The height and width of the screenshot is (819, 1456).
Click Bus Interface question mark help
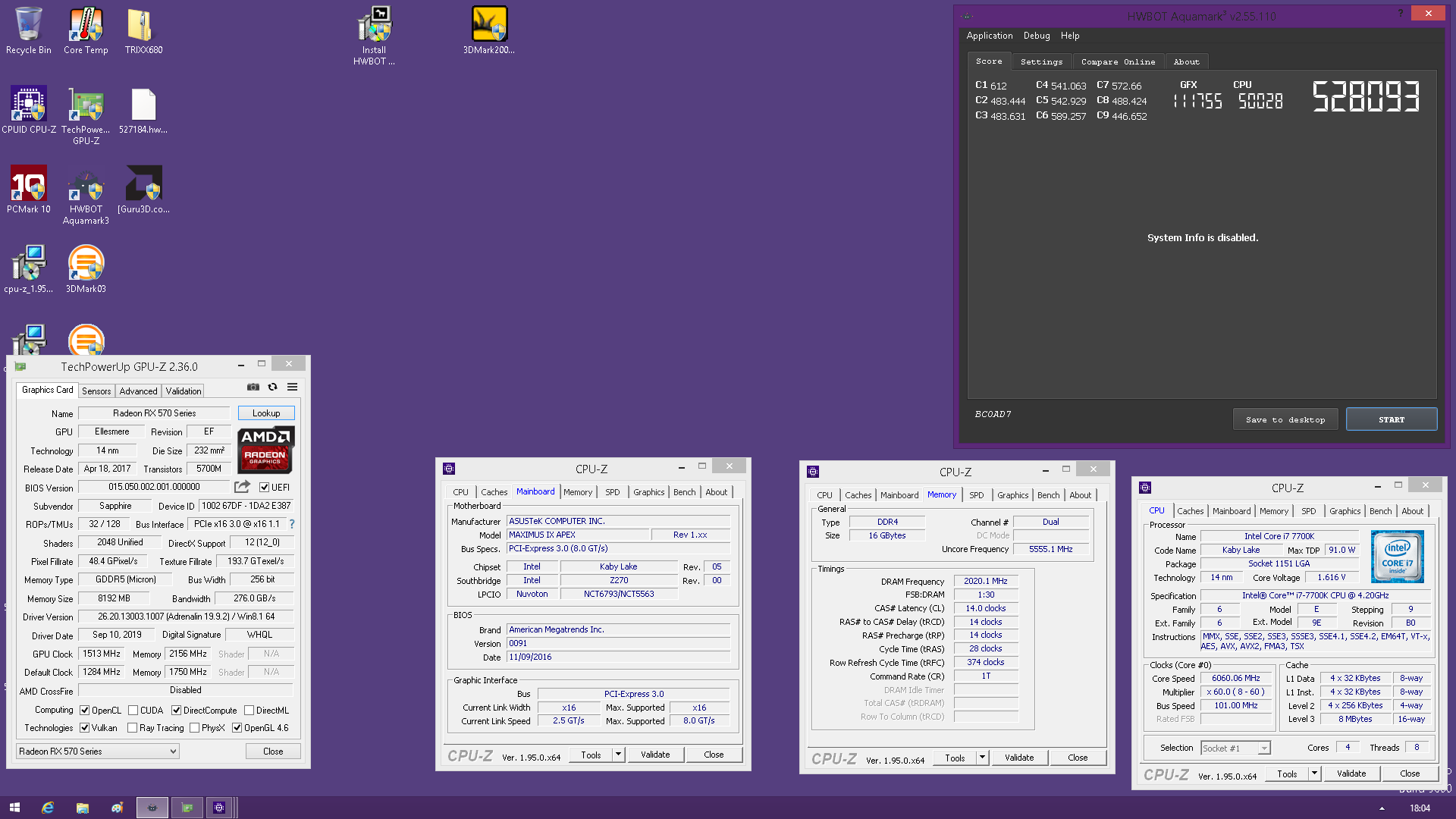(292, 524)
